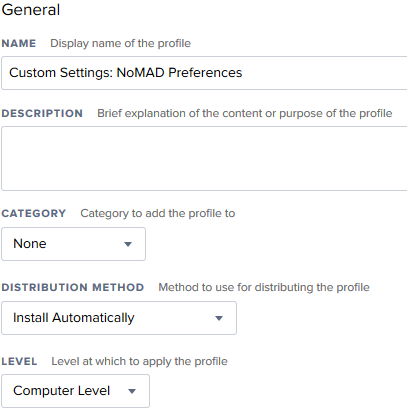
Task: Click the DISTRIBUTION METHOD label
Action: tap(73, 287)
